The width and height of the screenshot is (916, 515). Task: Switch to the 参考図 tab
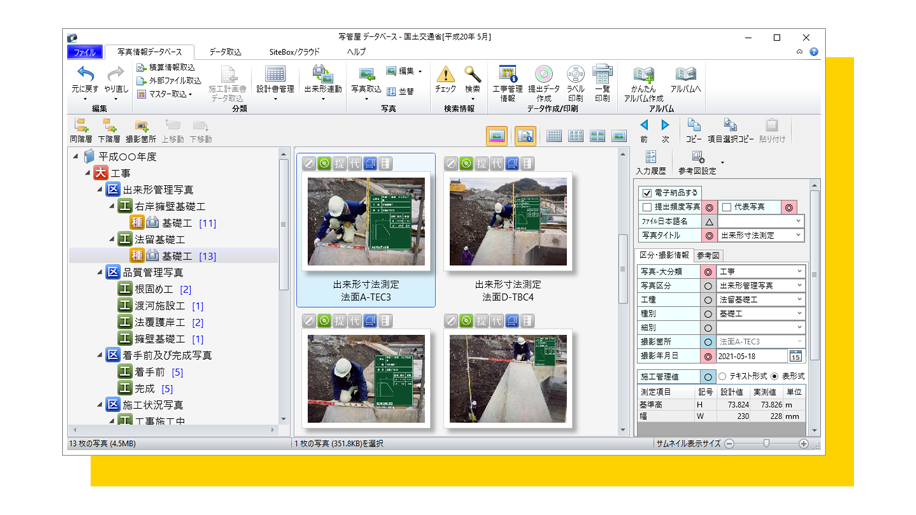click(x=708, y=255)
